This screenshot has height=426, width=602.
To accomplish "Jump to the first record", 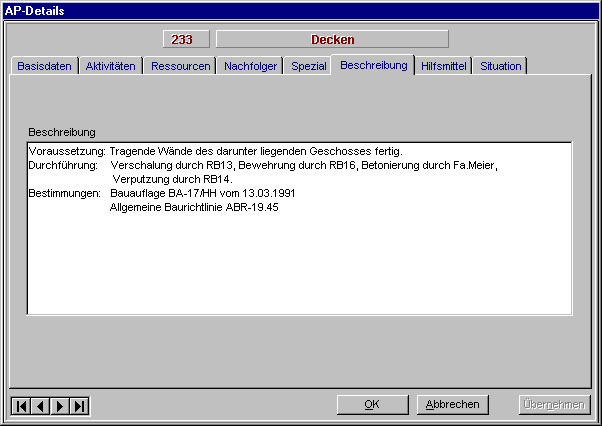I will pyautogui.click(x=21, y=405).
